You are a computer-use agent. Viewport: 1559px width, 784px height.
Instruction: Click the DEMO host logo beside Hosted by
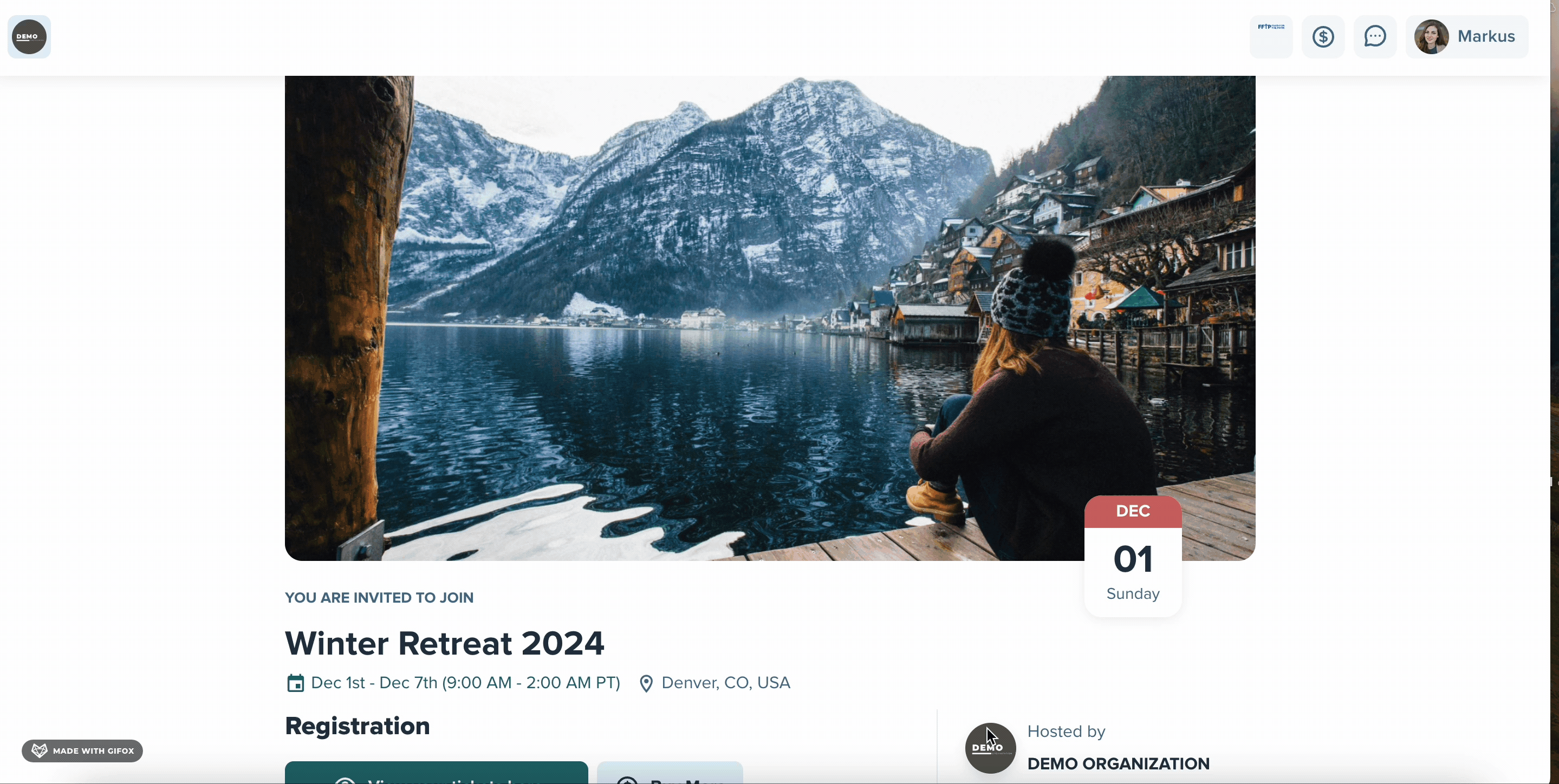tap(990, 748)
